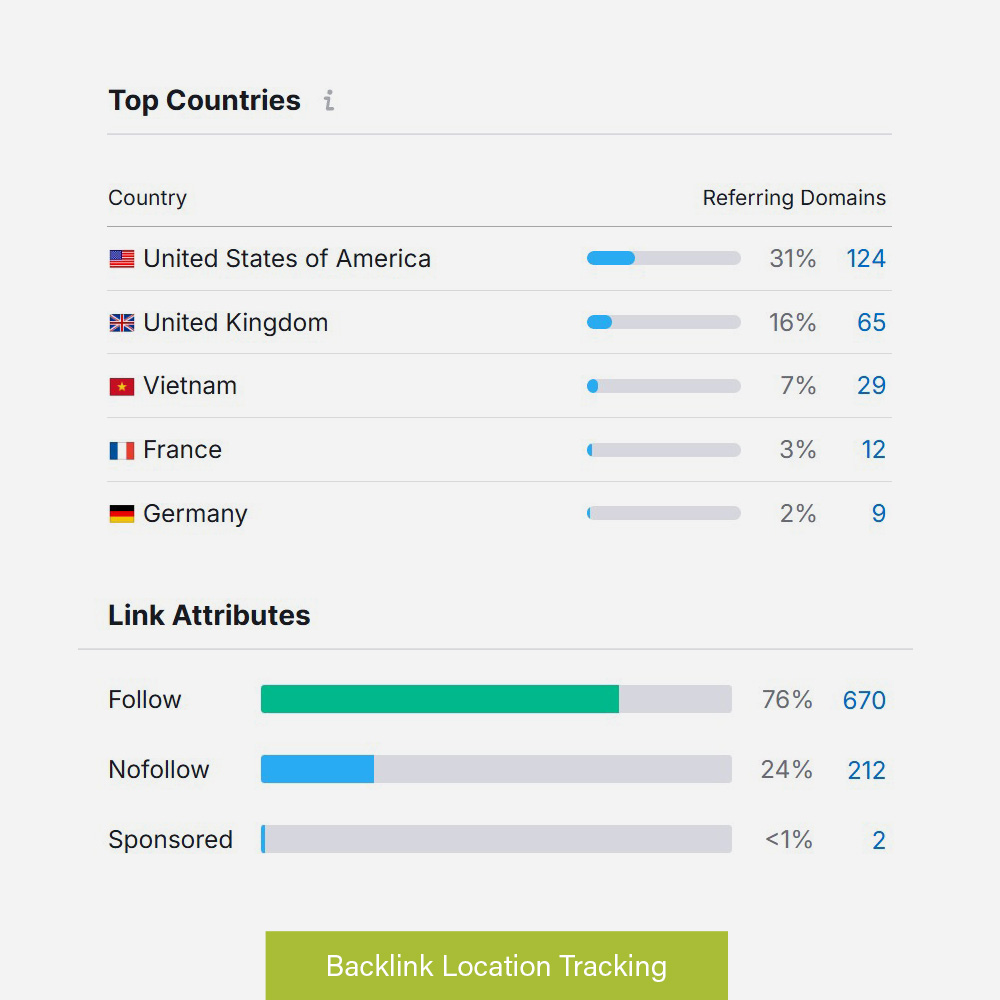Click the Germany flag icon
The width and height of the screenshot is (1000, 1000).
(x=122, y=514)
